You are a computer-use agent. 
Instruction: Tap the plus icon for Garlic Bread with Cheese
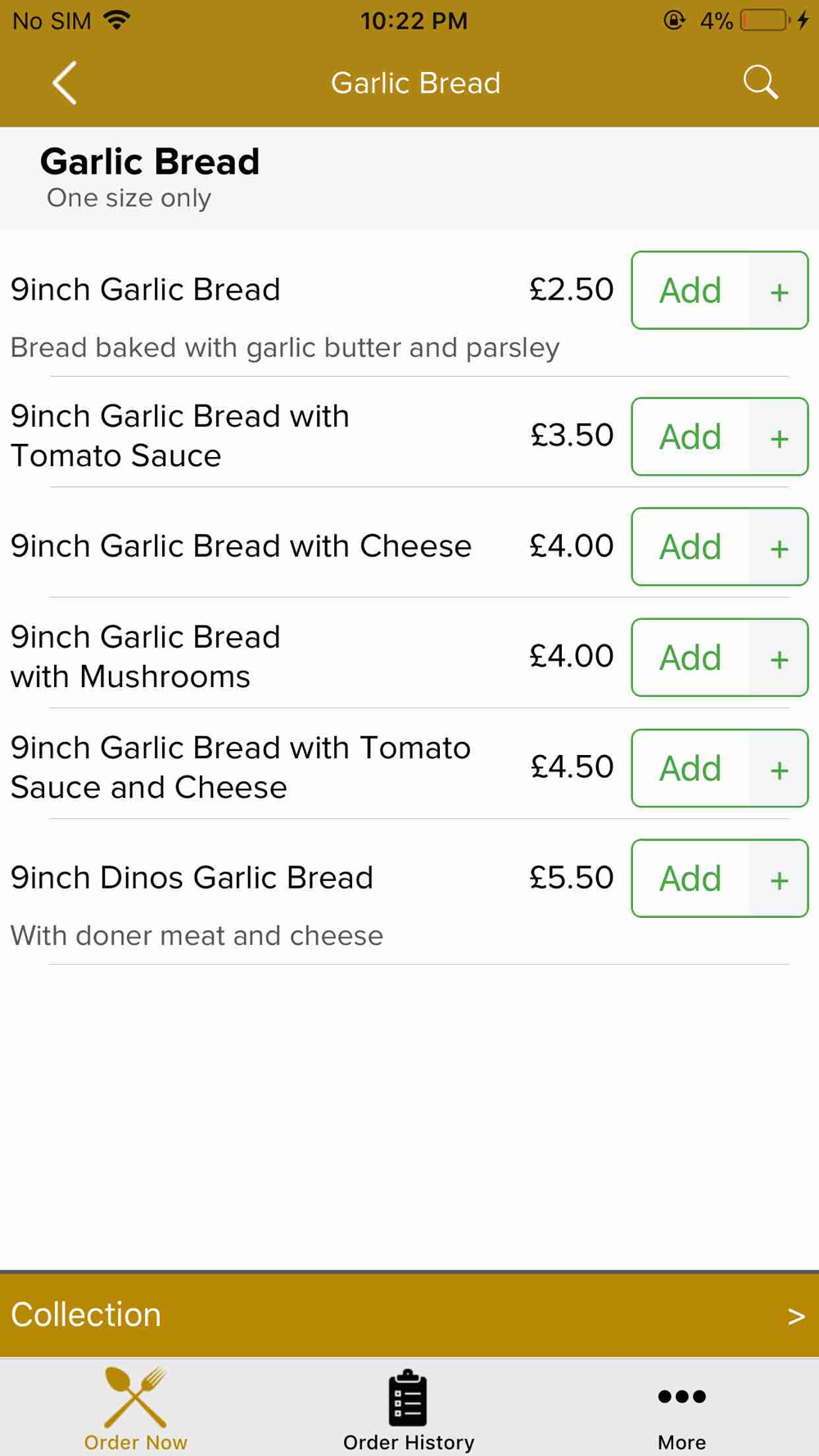(779, 547)
